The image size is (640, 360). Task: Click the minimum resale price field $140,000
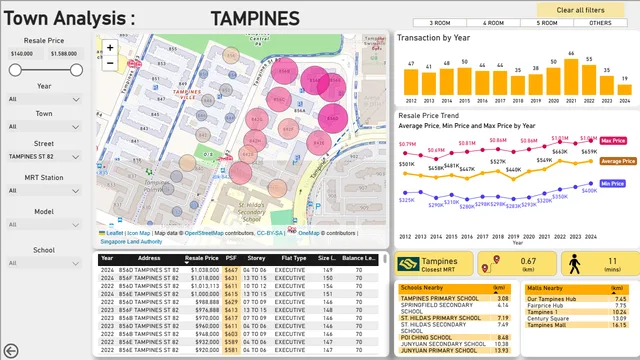(x=26, y=53)
